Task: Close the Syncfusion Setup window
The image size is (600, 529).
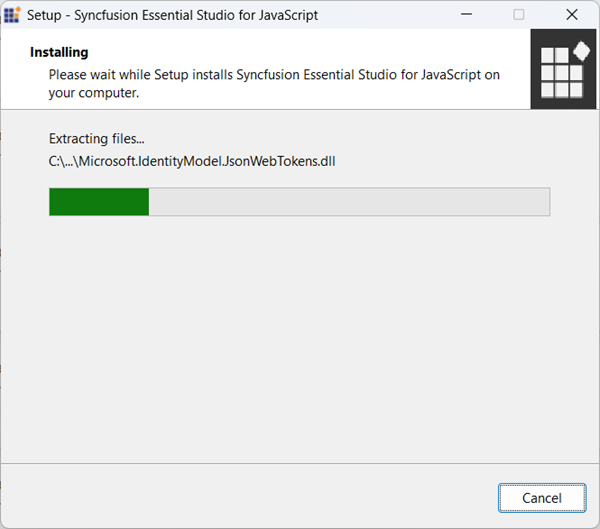Action: pos(571,15)
